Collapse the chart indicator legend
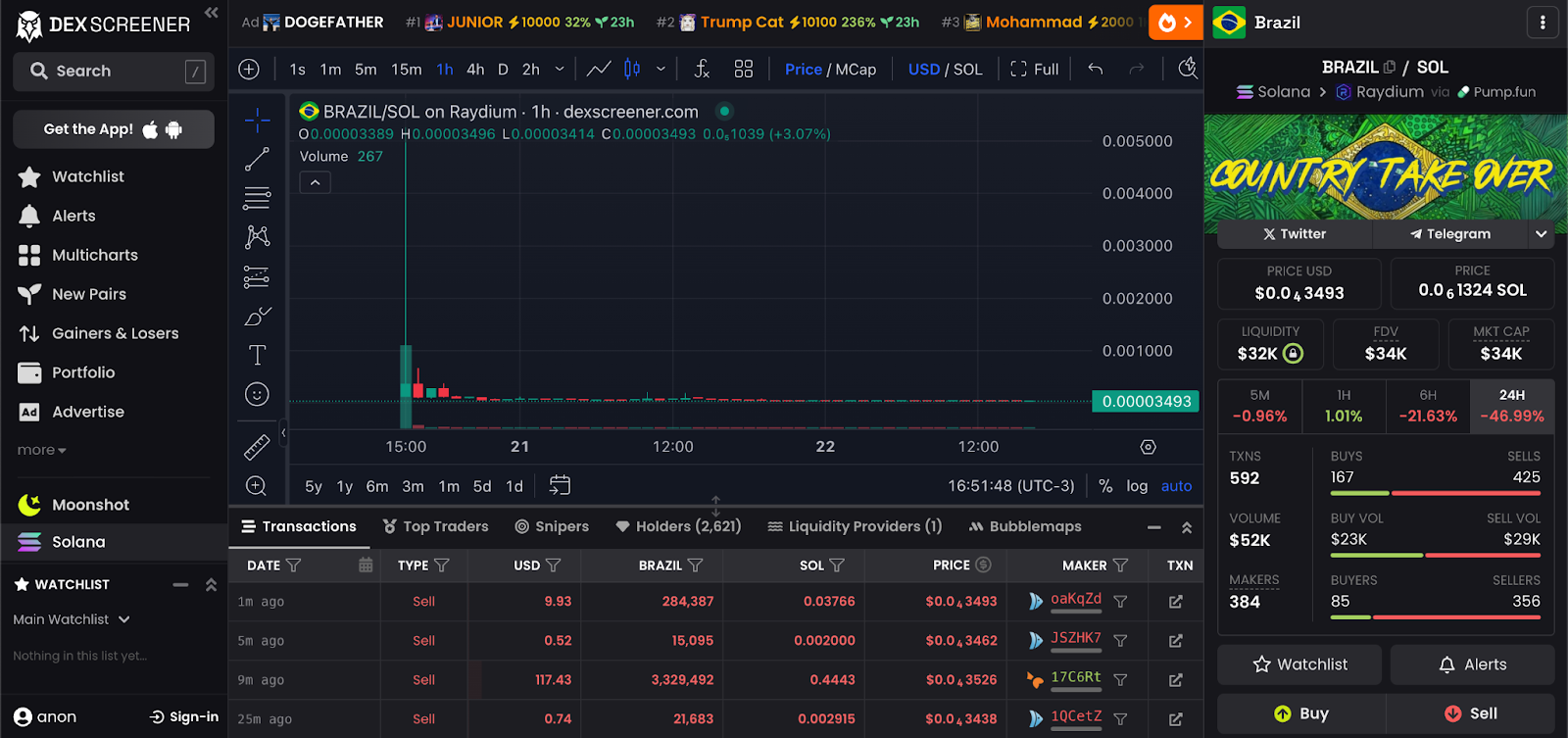This screenshot has height=738, width=1568. point(315,182)
